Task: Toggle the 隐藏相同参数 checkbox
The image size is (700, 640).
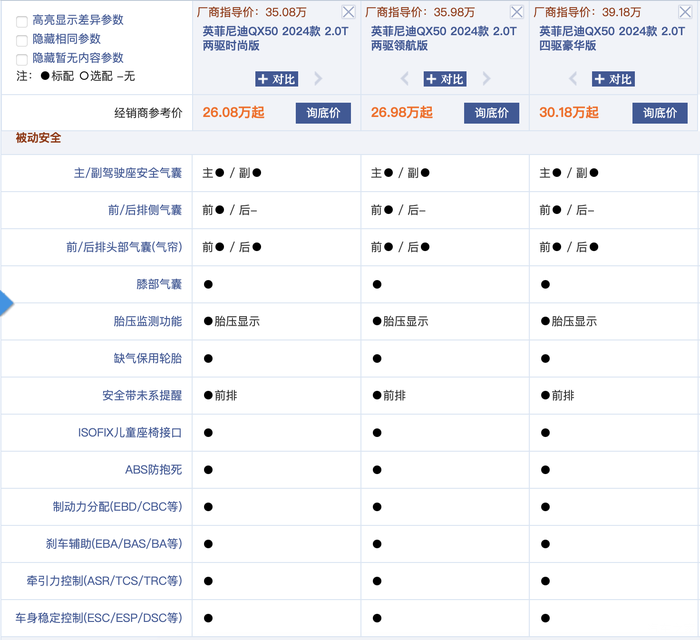Action: click(22, 40)
